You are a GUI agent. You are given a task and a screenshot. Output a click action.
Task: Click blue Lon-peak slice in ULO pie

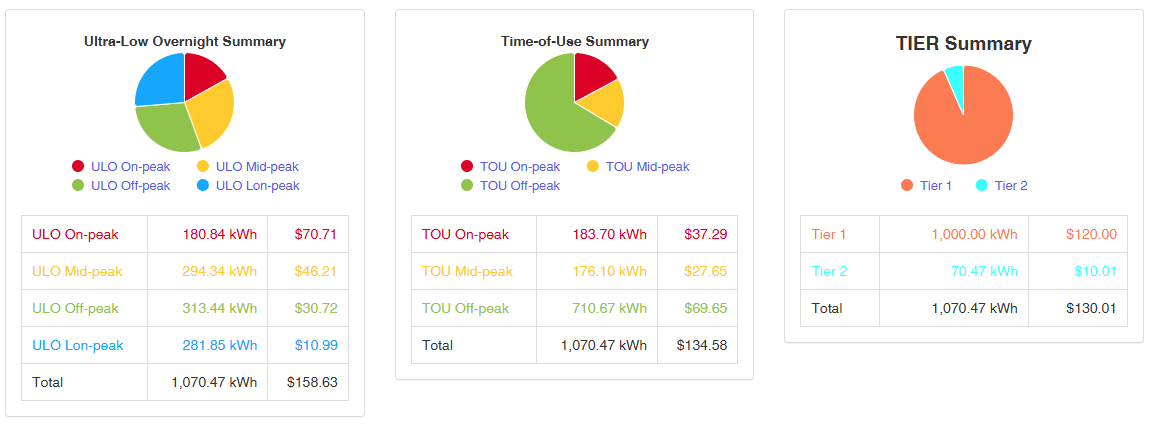(x=160, y=78)
